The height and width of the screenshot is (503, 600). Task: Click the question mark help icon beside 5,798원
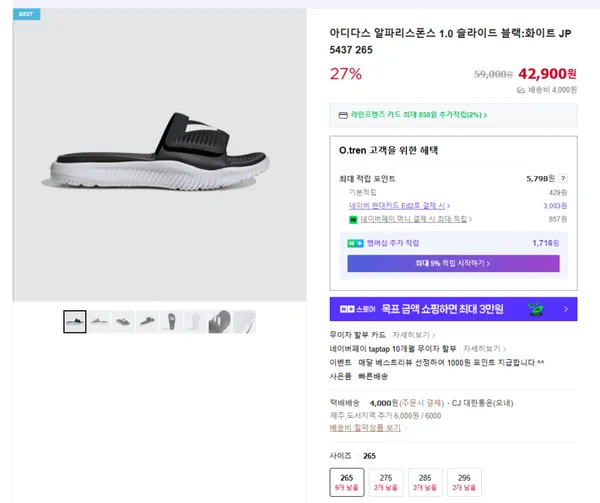coord(563,178)
